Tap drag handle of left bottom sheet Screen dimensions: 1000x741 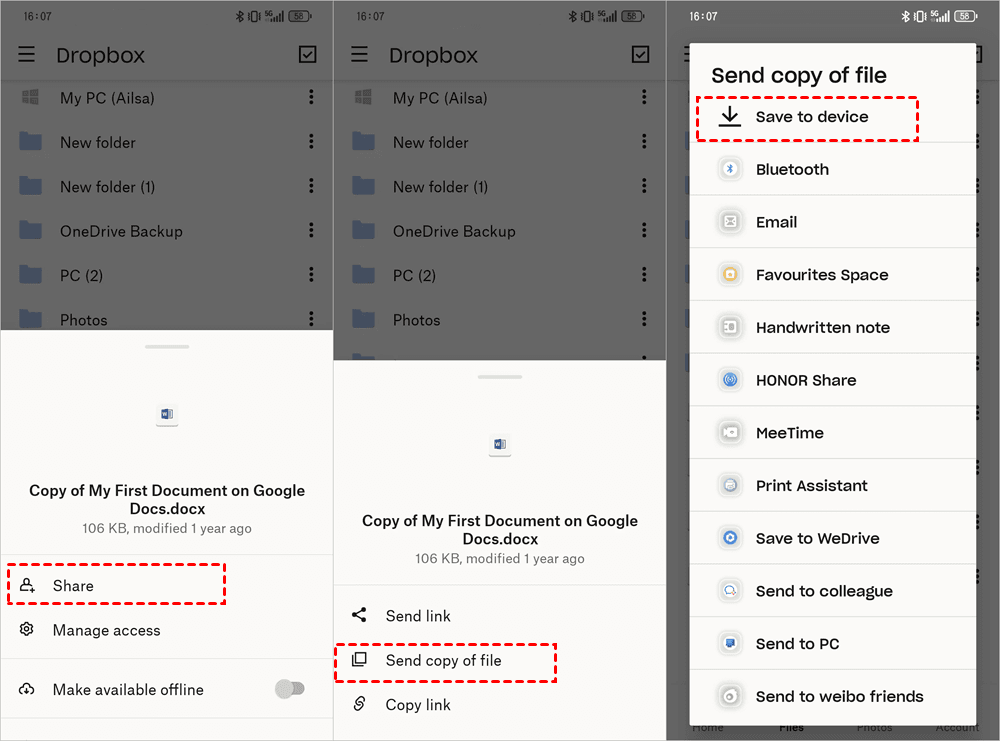(x=167, y=347)
